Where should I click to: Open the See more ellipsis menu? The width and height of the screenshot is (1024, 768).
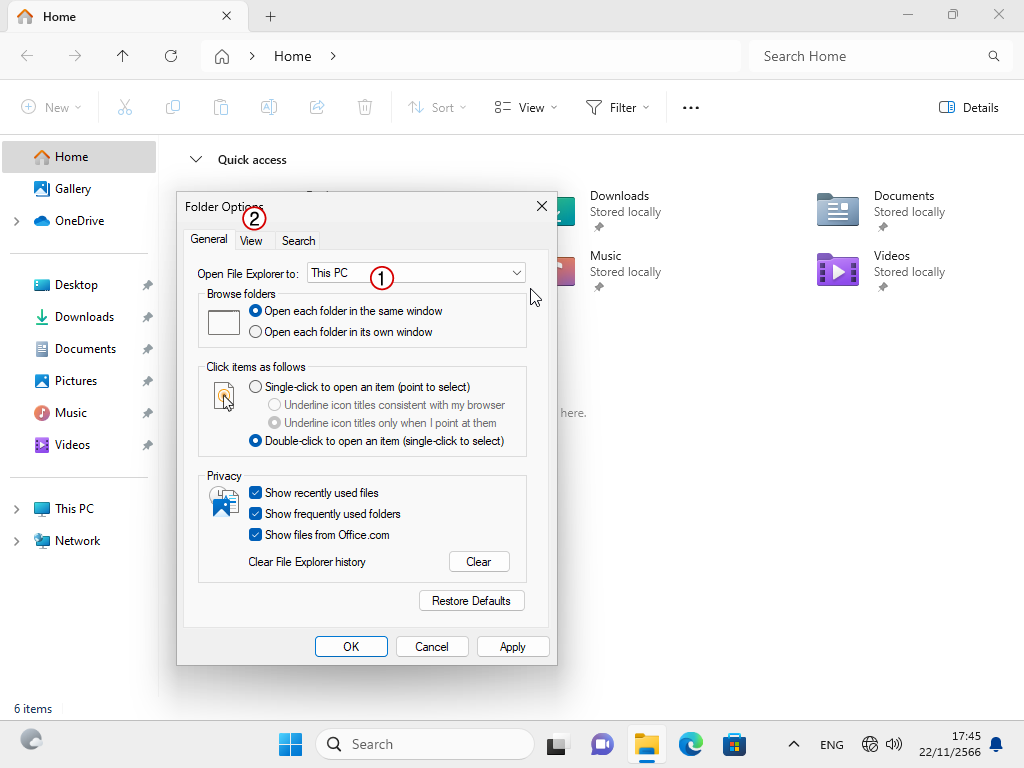coord(690,108)
